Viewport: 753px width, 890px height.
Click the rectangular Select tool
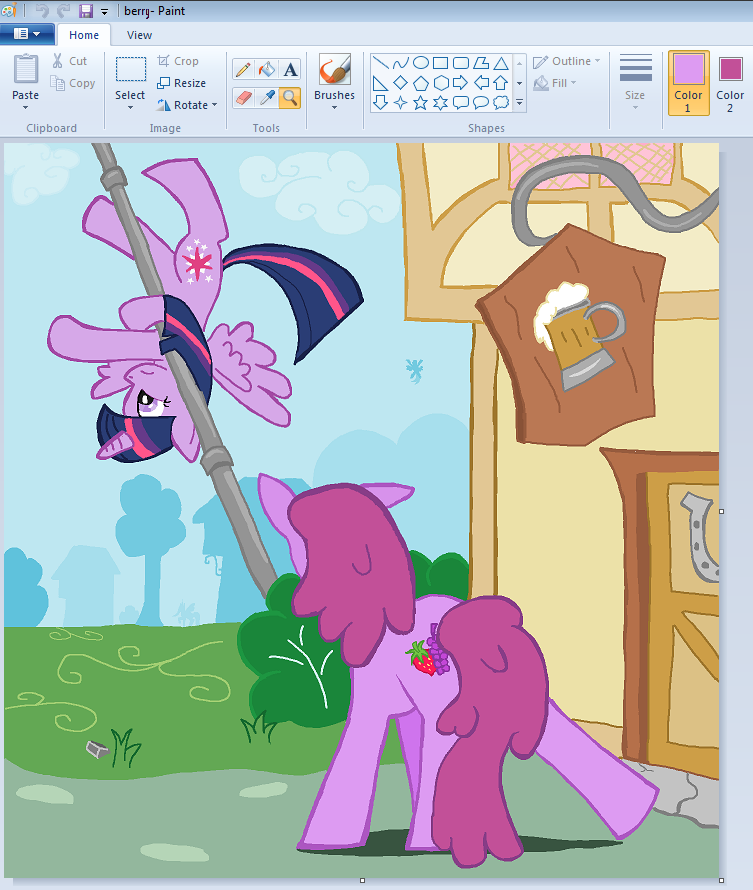coord(131,77)
